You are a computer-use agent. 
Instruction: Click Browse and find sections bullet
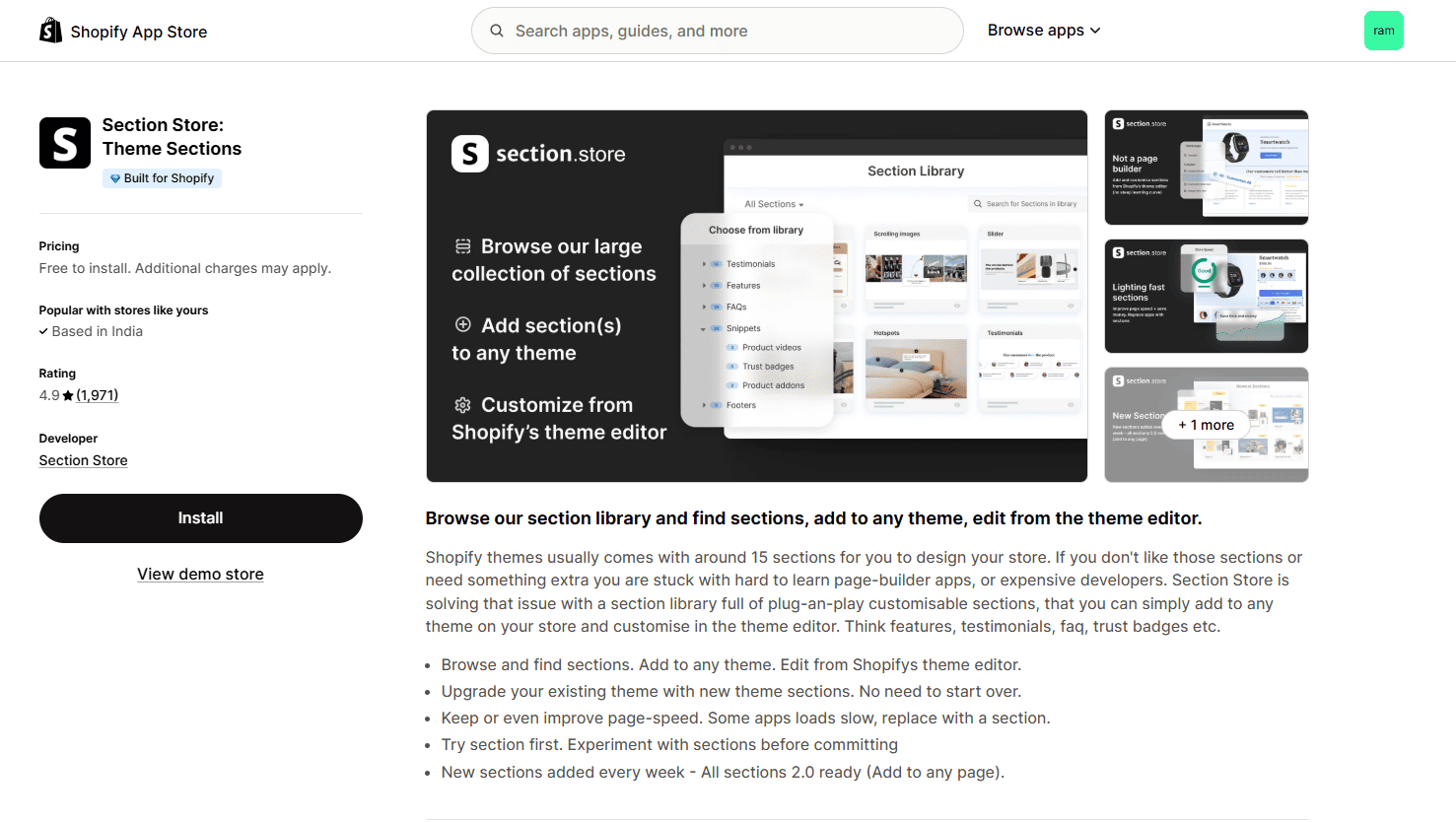[x=731, y=665]
